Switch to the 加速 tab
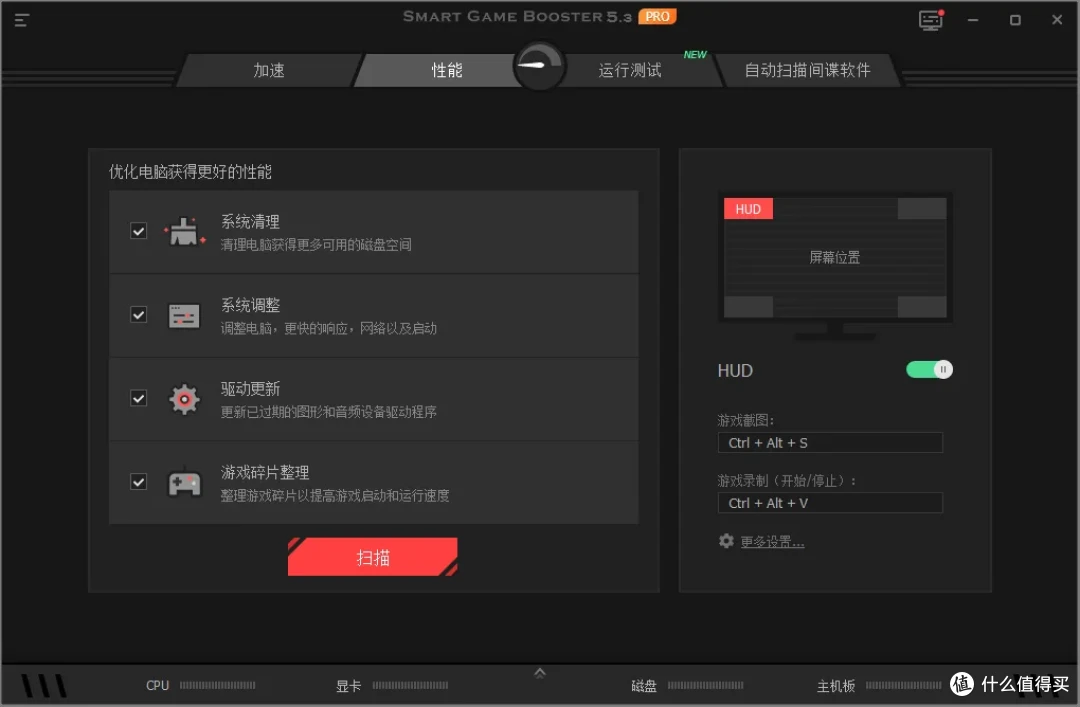The image size is (1080, 707). tap(269, 70)
